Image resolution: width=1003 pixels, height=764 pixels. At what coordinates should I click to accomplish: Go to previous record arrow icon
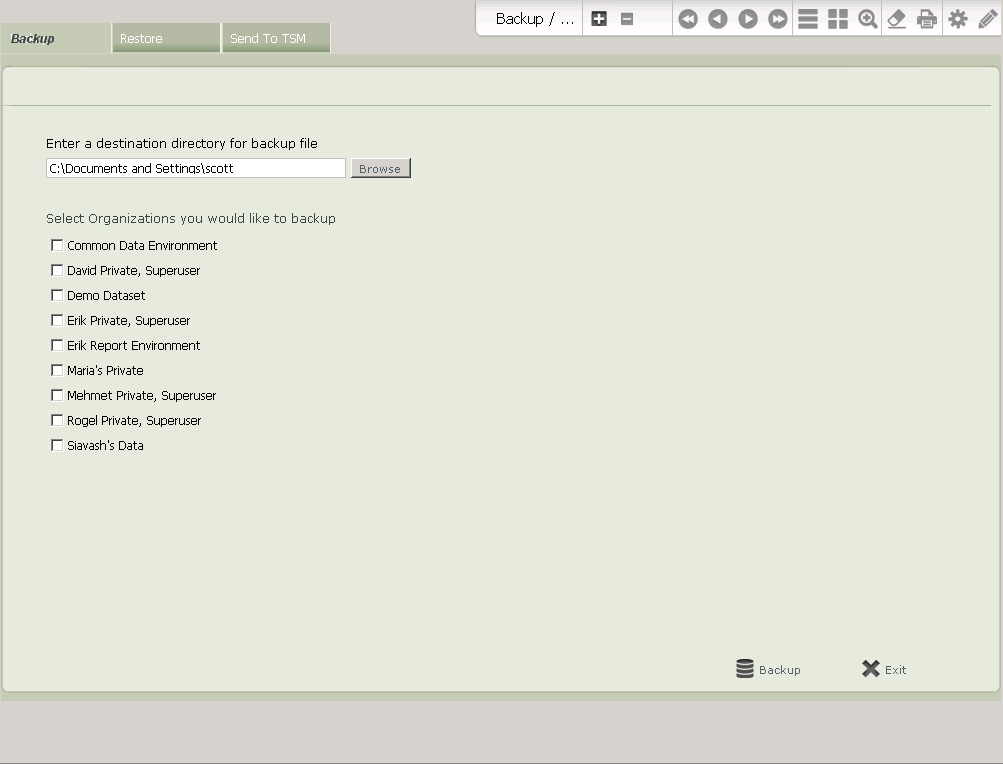[718, 19]
